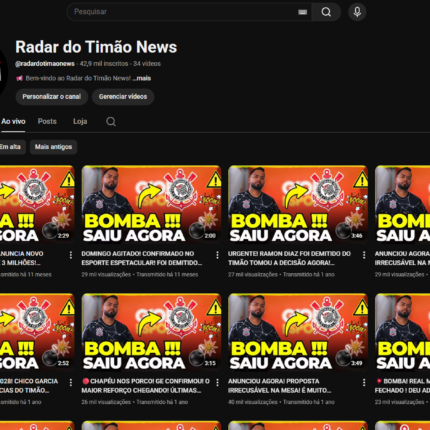Open the URGENTE RAMON DIAZ video thumbnail
This screenshot has width=430, height=430.
pyautogui.click(x=298, y=204)
